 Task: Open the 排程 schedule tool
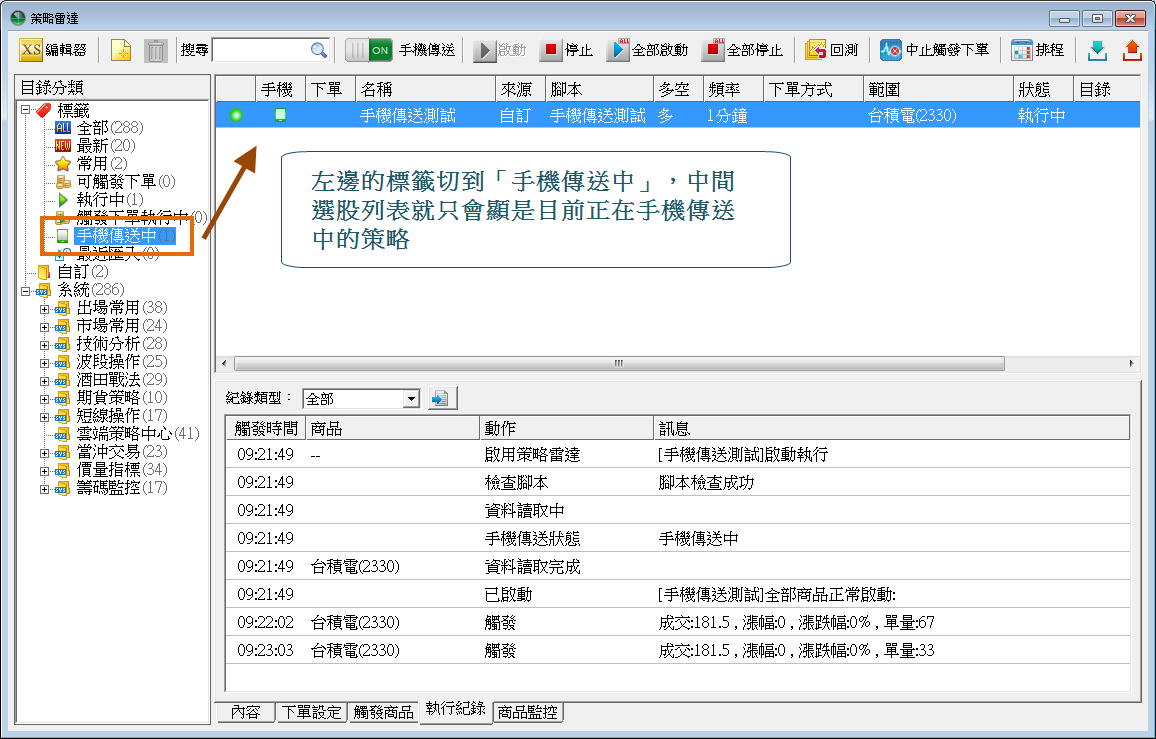point(1037,50)
